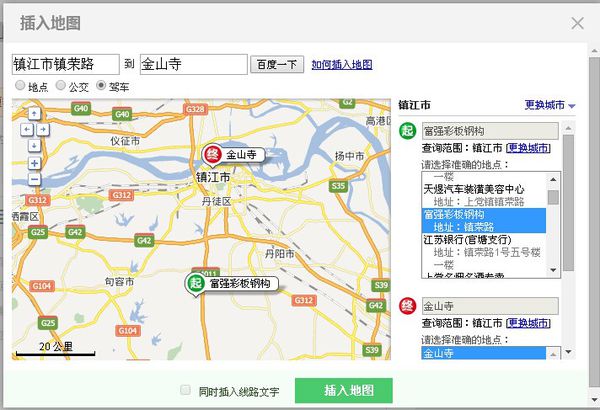Screen dimensions: 600x410
Task: Select the 驾车 radio option
Action: tap(101, 86)
